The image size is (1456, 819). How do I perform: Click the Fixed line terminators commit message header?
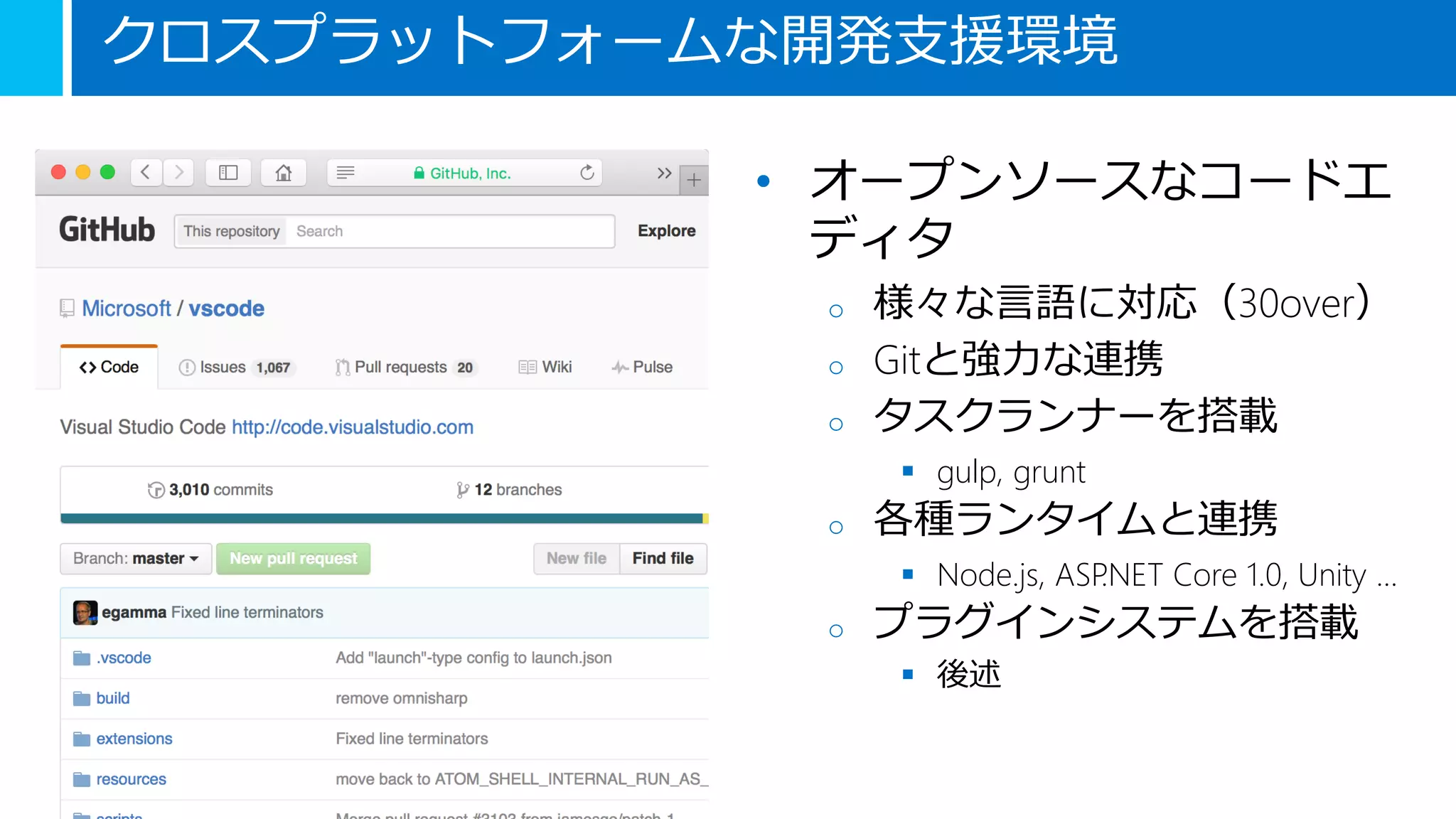point(247,612)
